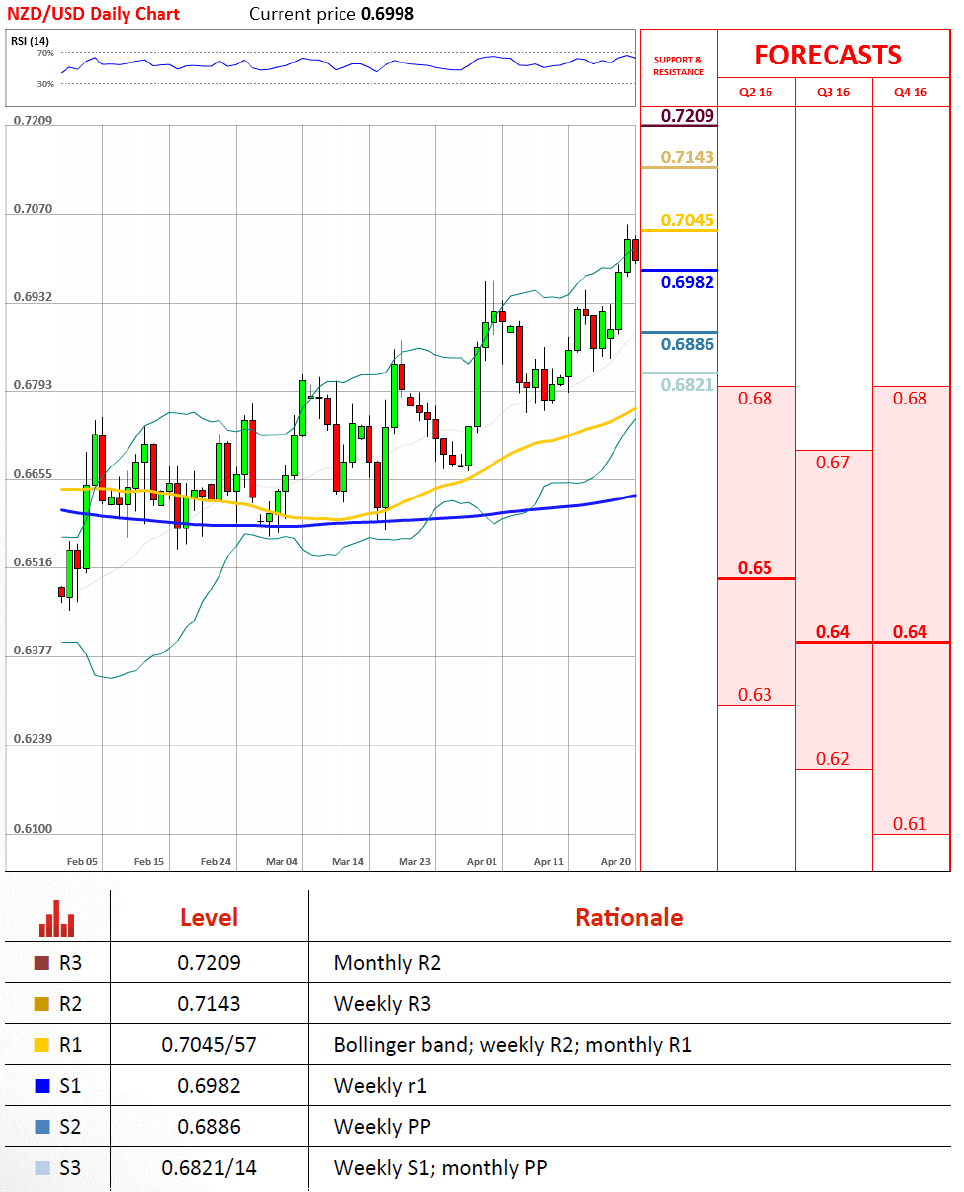
Task: Click the Rationale column header
Action: [x=629, y=918]
